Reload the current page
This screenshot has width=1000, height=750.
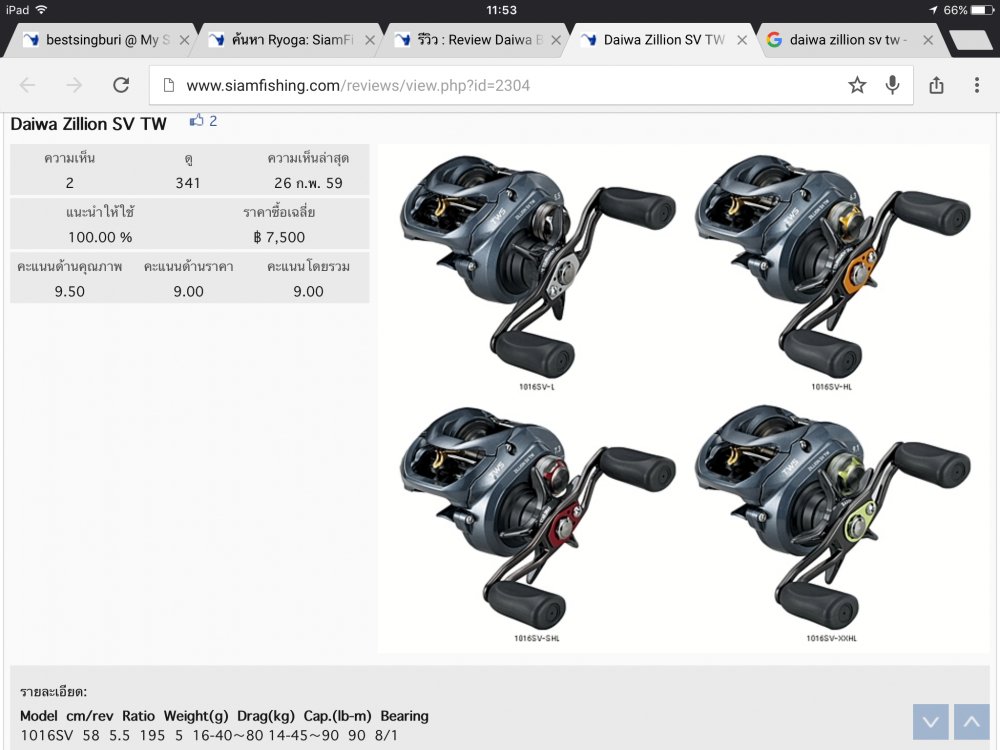click(121, 85)
